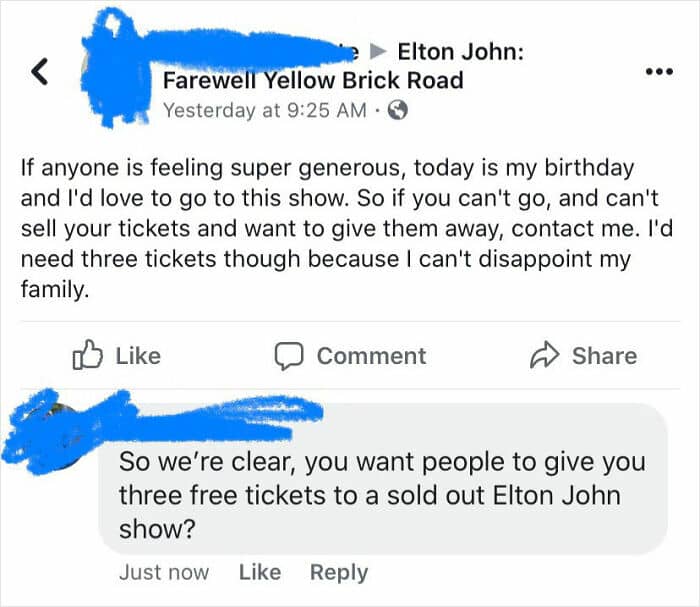Viewport: 700px width, 607px height.
Task: Tap the gray comment bubble about free tickets
Action: 383,478
